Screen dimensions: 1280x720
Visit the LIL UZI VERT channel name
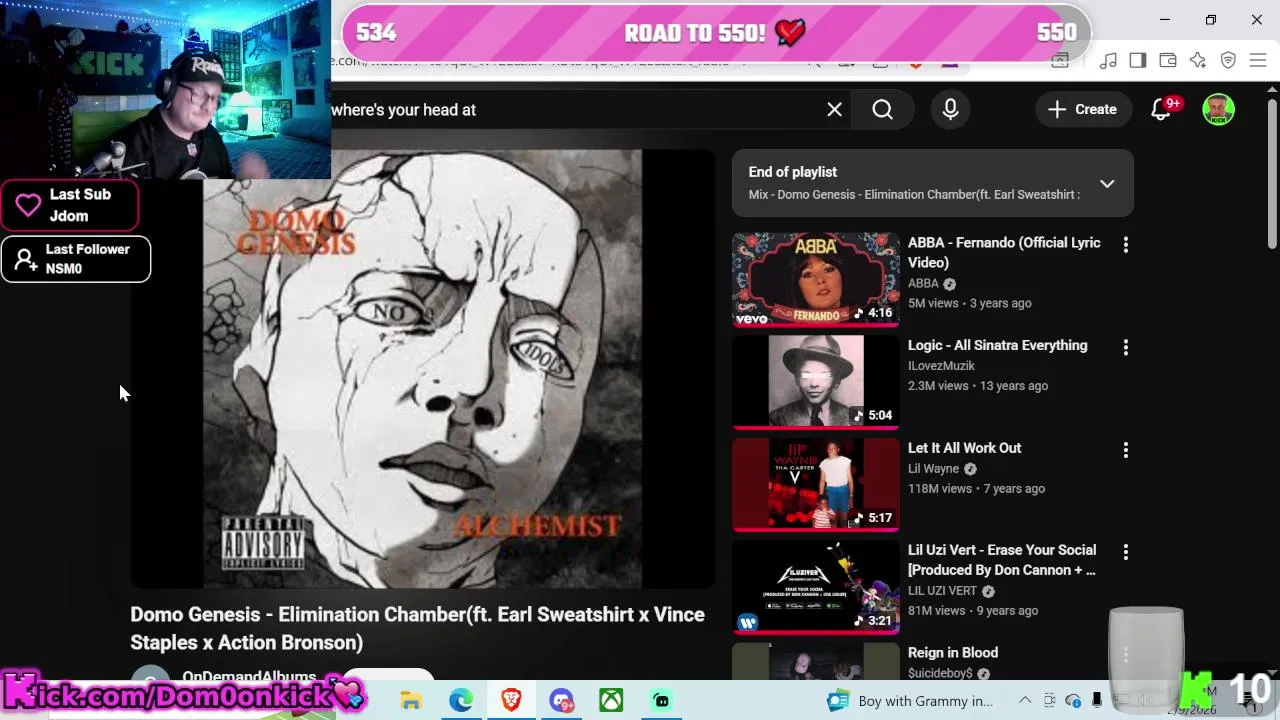coord(942,591)
